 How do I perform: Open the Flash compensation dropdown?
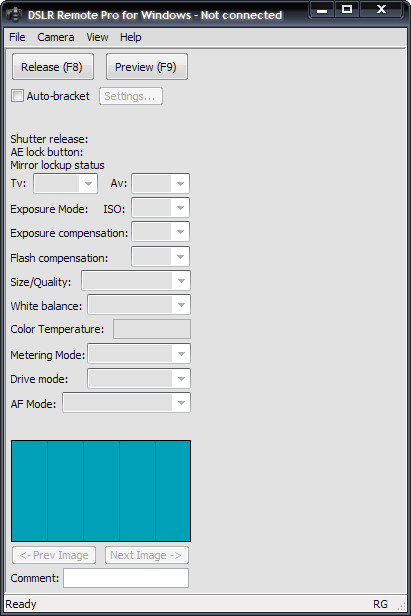point(160,257)
